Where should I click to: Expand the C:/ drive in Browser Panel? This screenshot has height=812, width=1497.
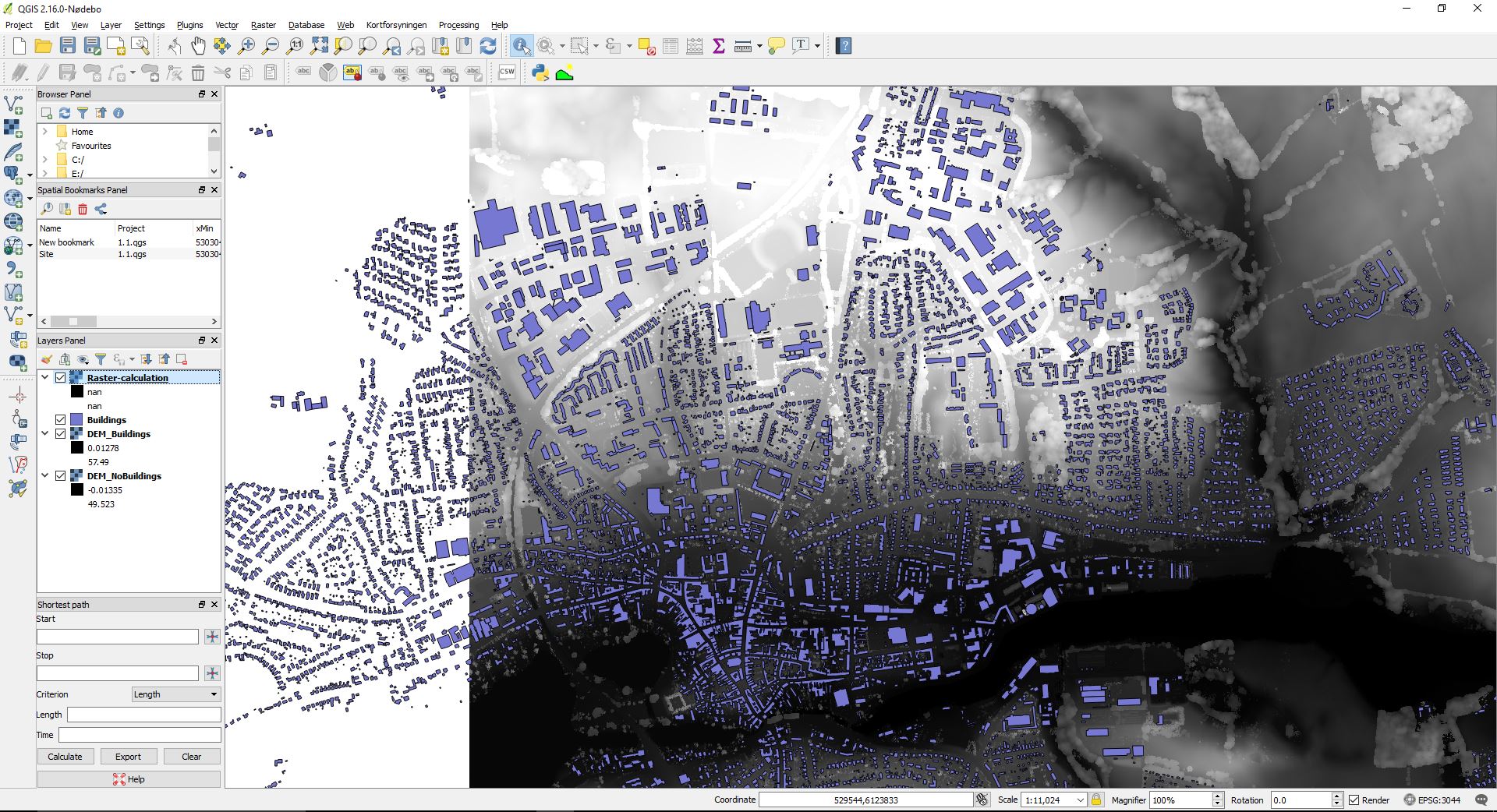tap(45, 160)
